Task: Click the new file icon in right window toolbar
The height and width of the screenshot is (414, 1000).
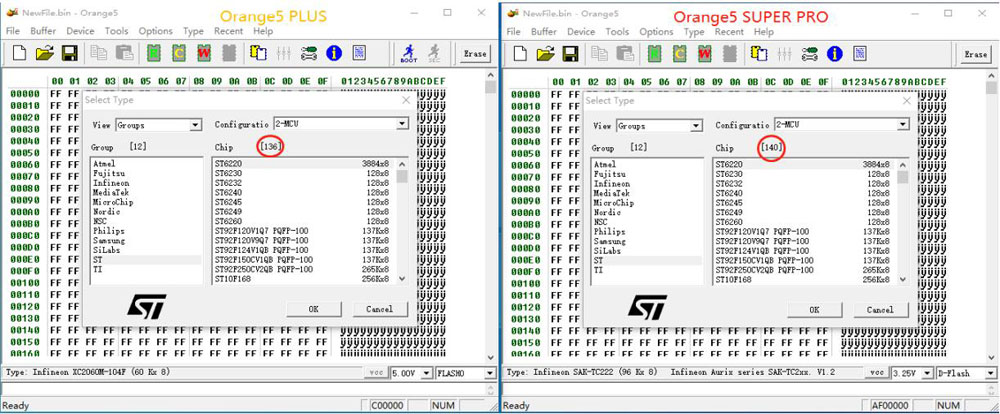Action: click(x=520, y=53)
